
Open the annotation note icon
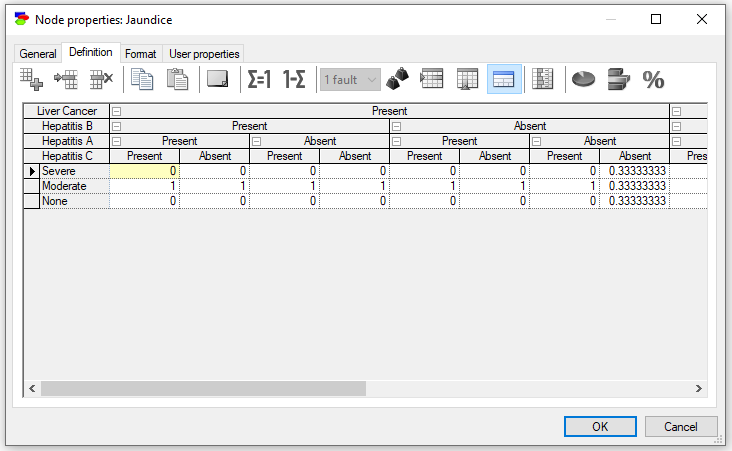[218, 79]
